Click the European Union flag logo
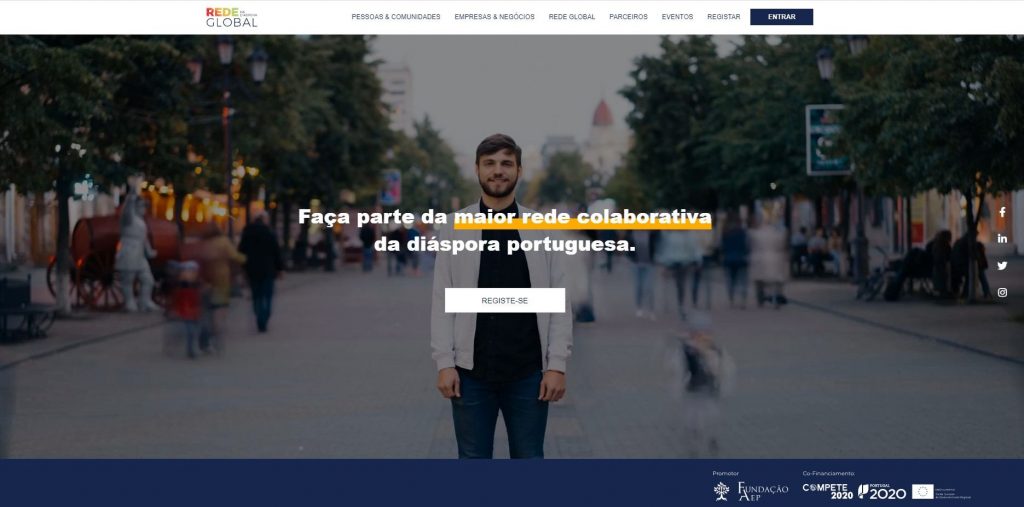Screen dimensions: 1024x507 coord(922,491)
